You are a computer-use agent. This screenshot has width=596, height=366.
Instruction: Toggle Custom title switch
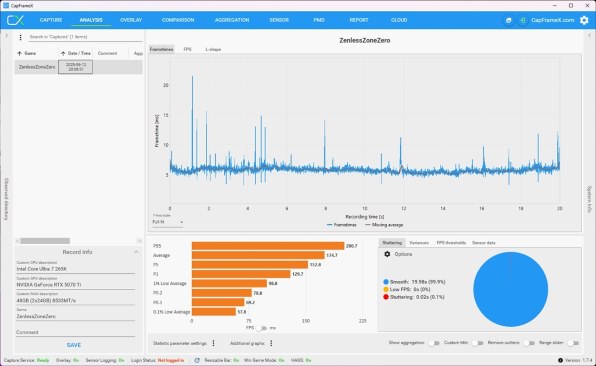click(x=477, y=343)
